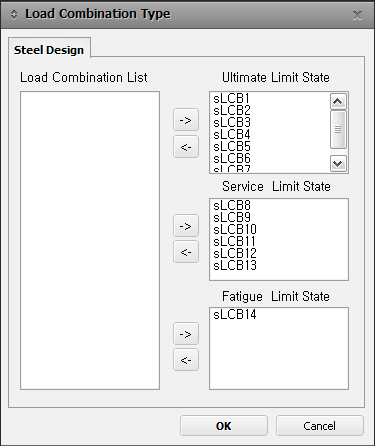Click the collapse arrows icon in title bar
The height and width of the screenshot is (446, 375).
point(14,15)
